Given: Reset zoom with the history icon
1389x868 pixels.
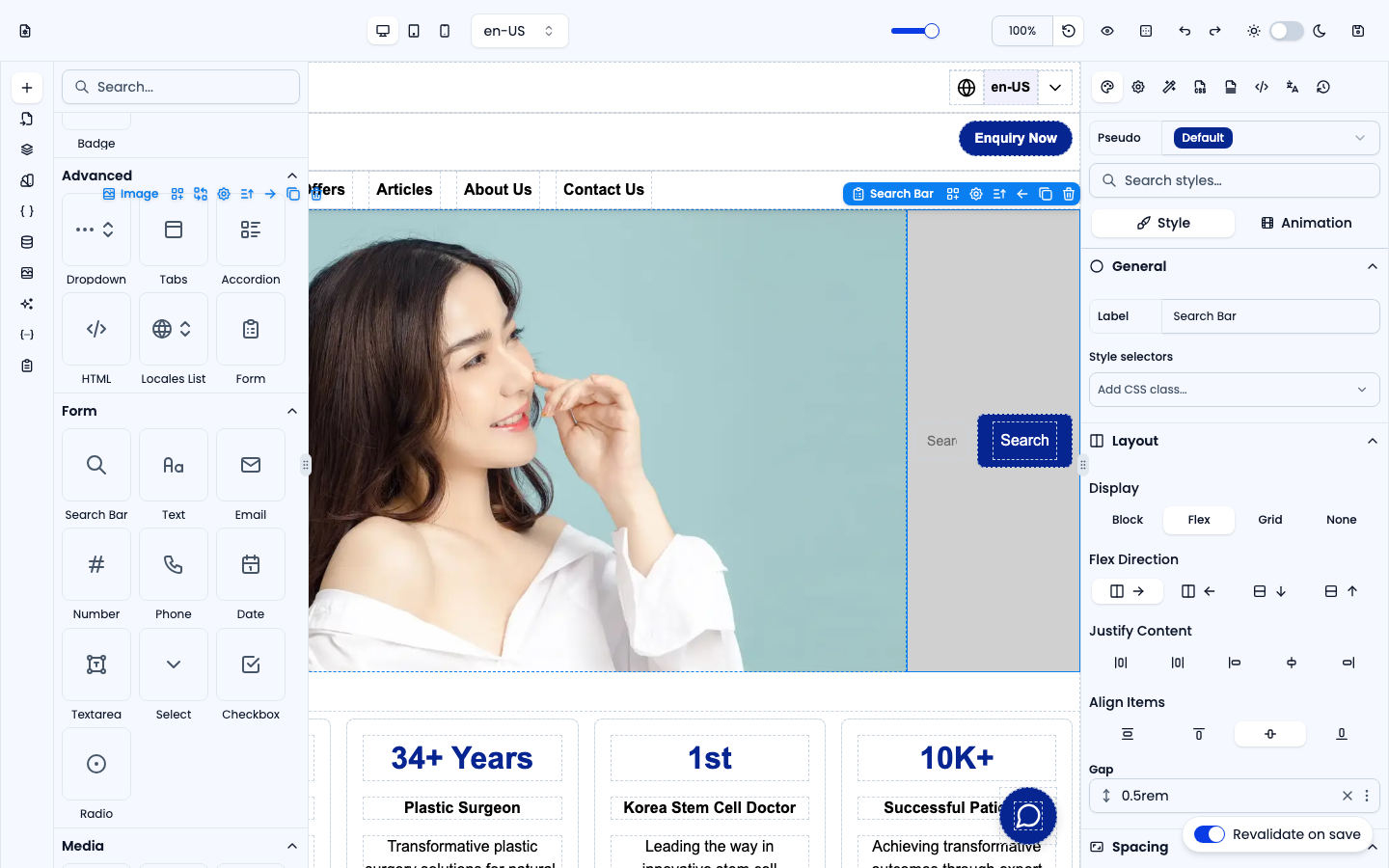Looking at the screenshot, I should tap(1069, 31).
